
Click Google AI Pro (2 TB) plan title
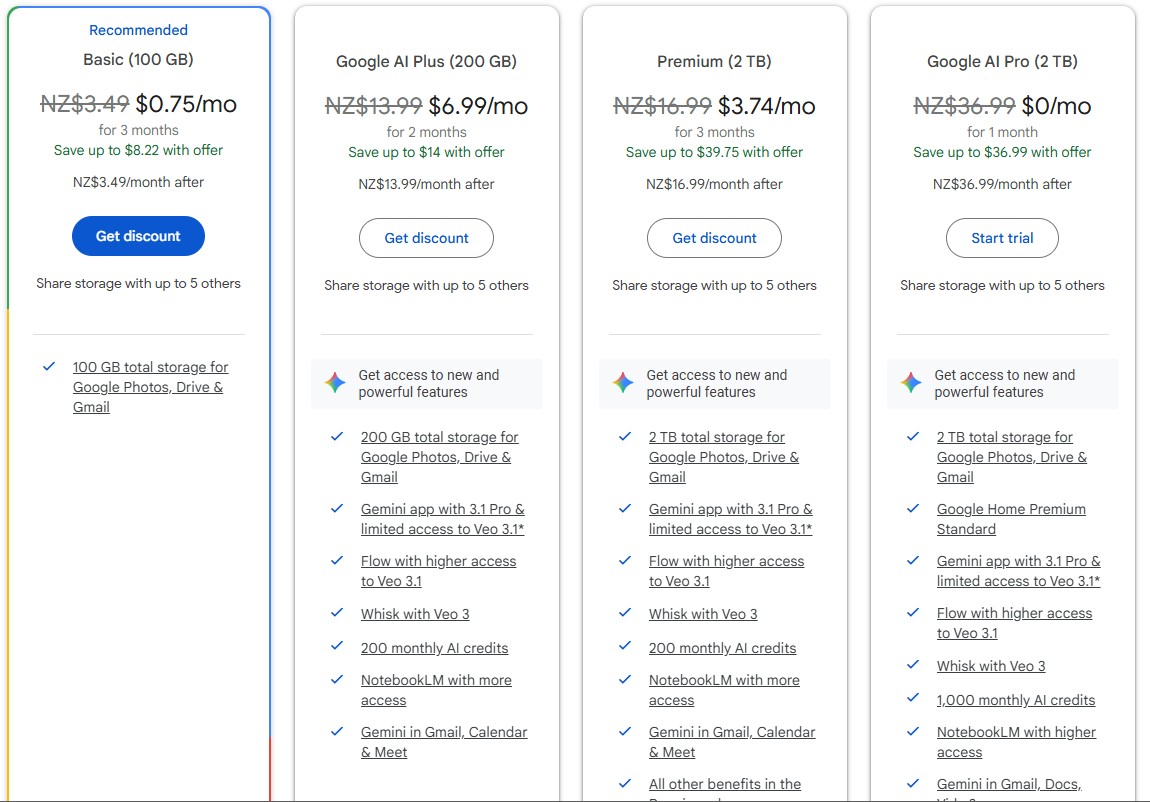1002,61
